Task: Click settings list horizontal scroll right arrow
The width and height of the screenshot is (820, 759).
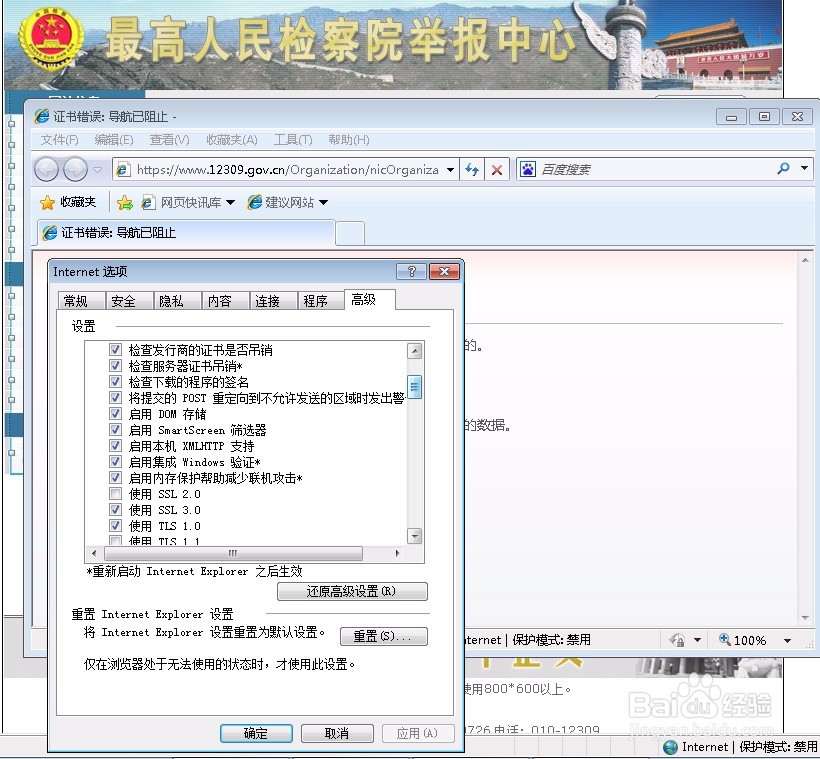Action: click(397, 553)
